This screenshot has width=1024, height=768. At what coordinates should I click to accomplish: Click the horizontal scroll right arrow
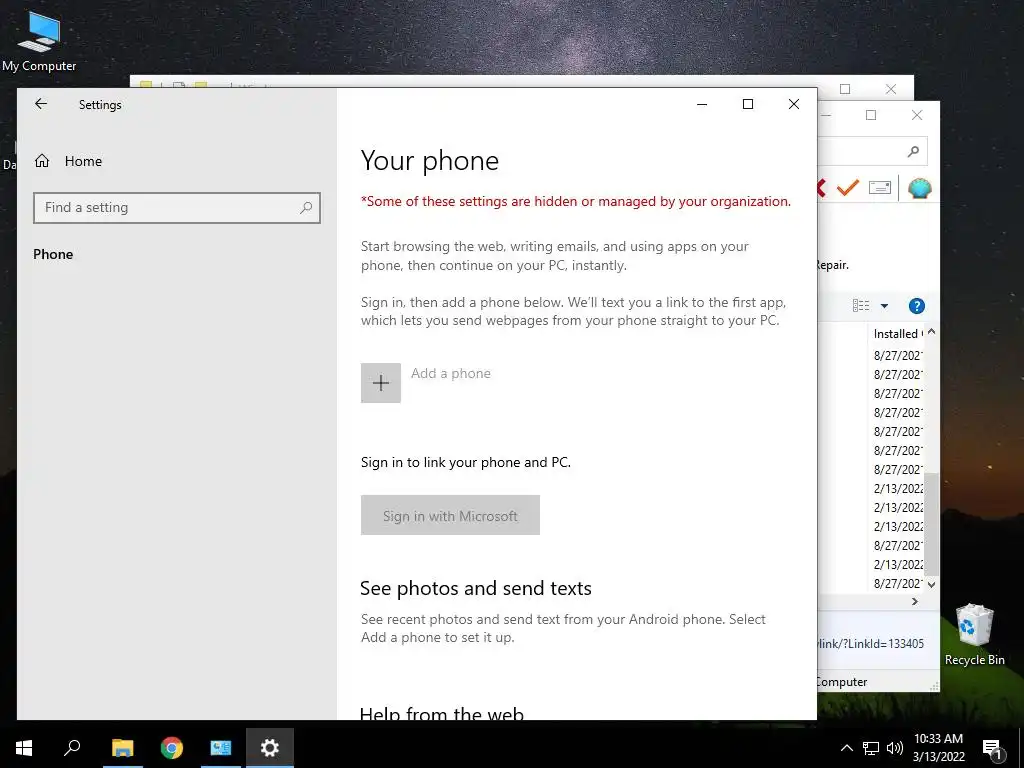pos(915,601)
